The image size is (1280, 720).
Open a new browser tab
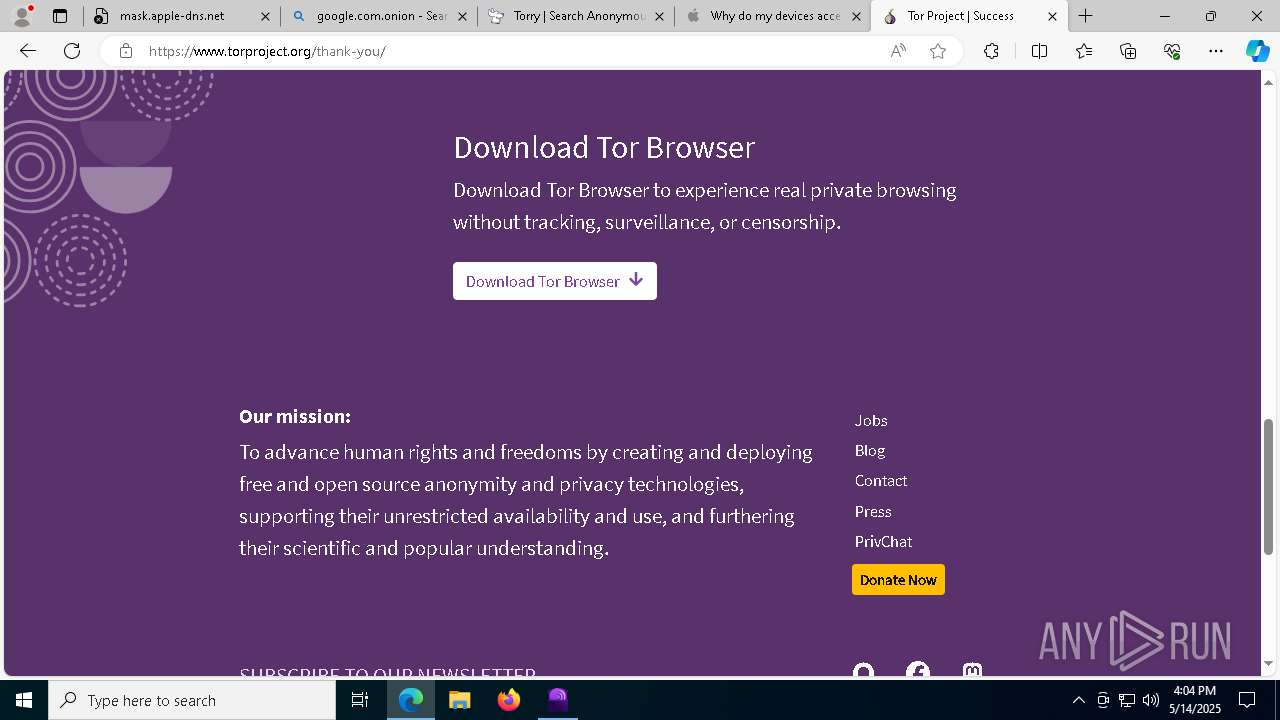tap(1086, 16)
